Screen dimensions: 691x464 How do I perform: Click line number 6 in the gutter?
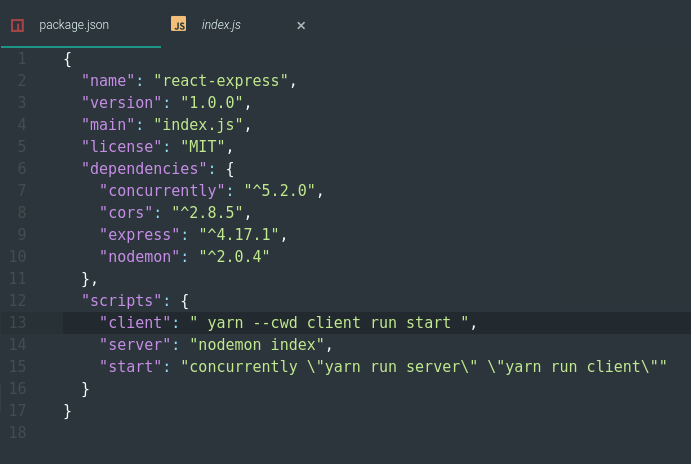point(22,168)
